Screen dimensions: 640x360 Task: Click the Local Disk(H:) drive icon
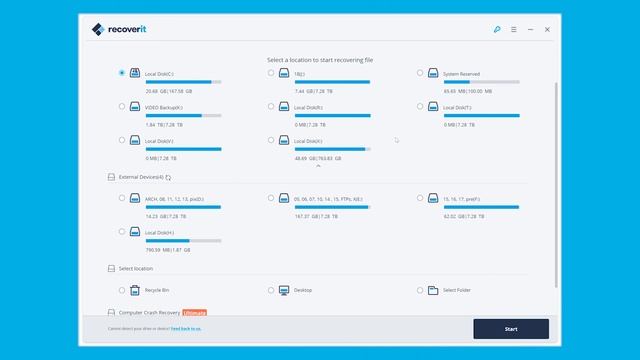pyautogui.click(x=135, y=231)
